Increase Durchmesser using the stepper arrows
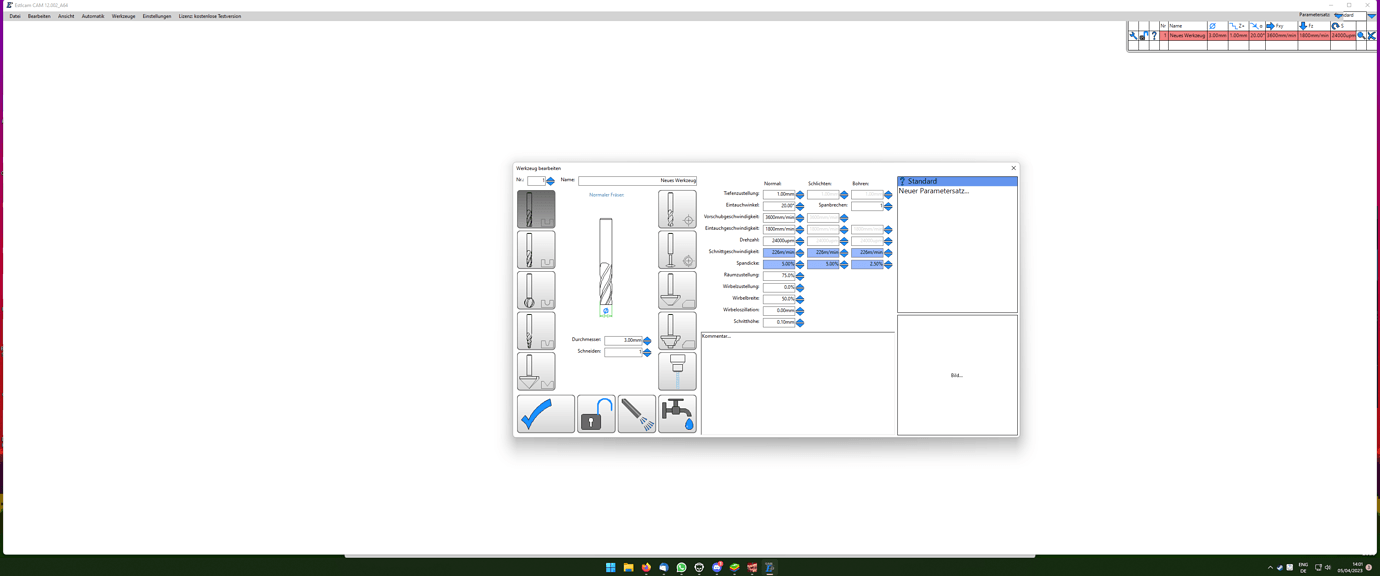The height and width of the screenshot is (576, 1380). (x=647, y=339)
